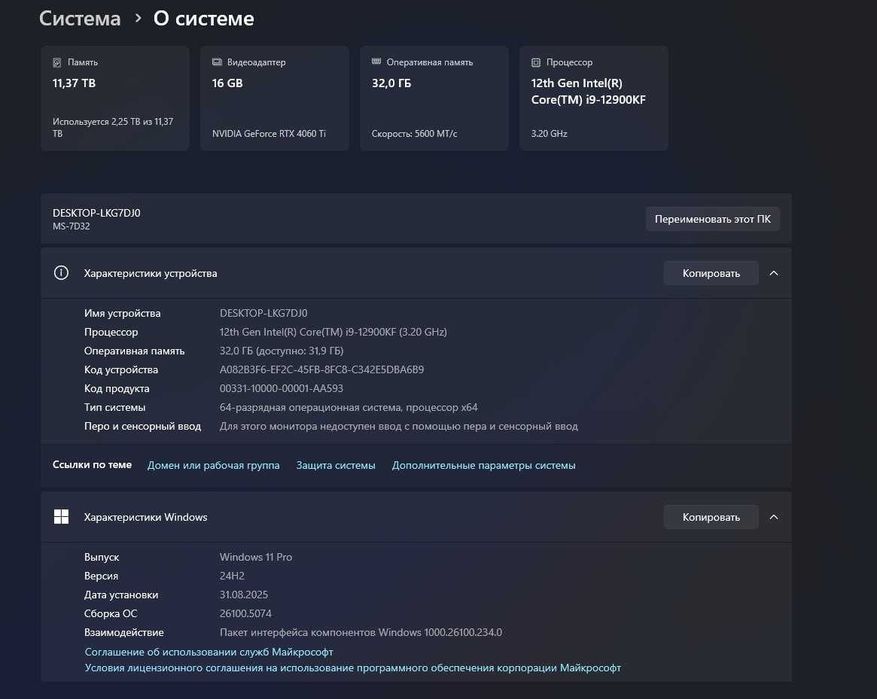The width and height of the screenshot is (877, 699).
Task: Click NVIDIA GeForce RTX 4060 Ti text
Action: (x=268, y=134)
